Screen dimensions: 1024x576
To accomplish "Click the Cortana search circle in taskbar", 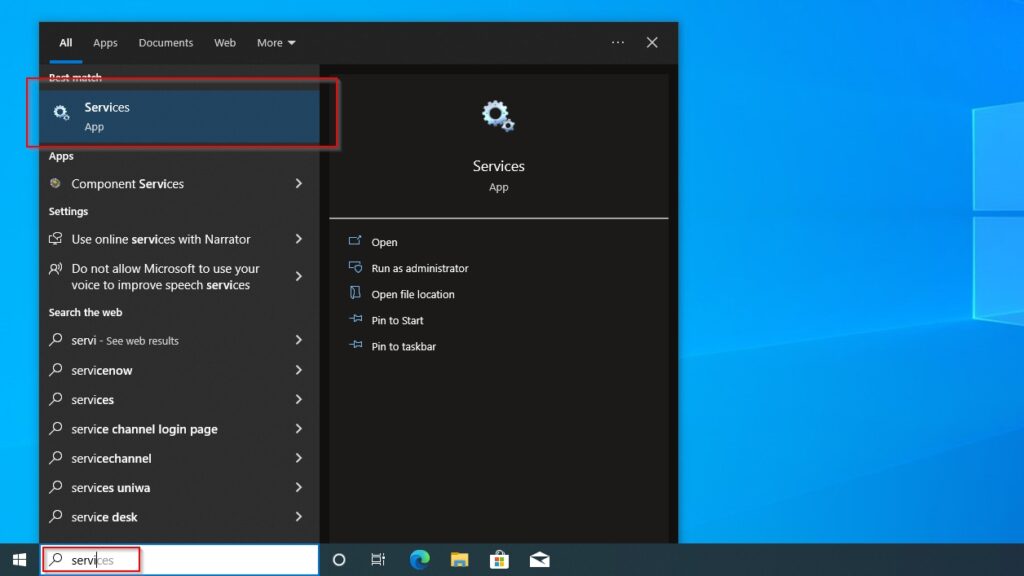I will coord(337,560).
